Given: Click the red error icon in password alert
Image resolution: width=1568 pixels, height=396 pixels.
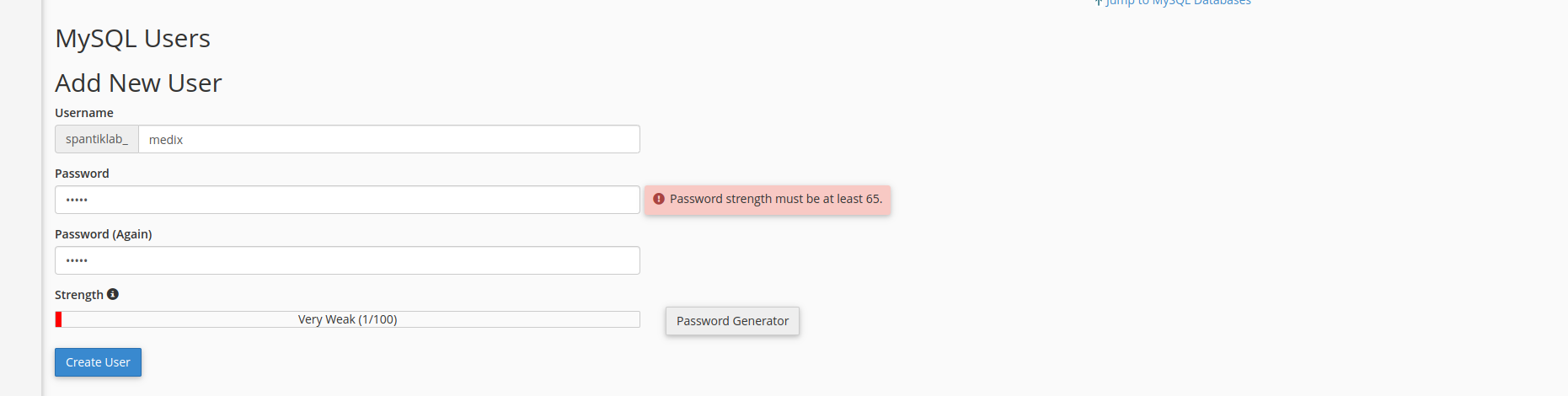Looking at the screenshot, I should pos(659,199).
